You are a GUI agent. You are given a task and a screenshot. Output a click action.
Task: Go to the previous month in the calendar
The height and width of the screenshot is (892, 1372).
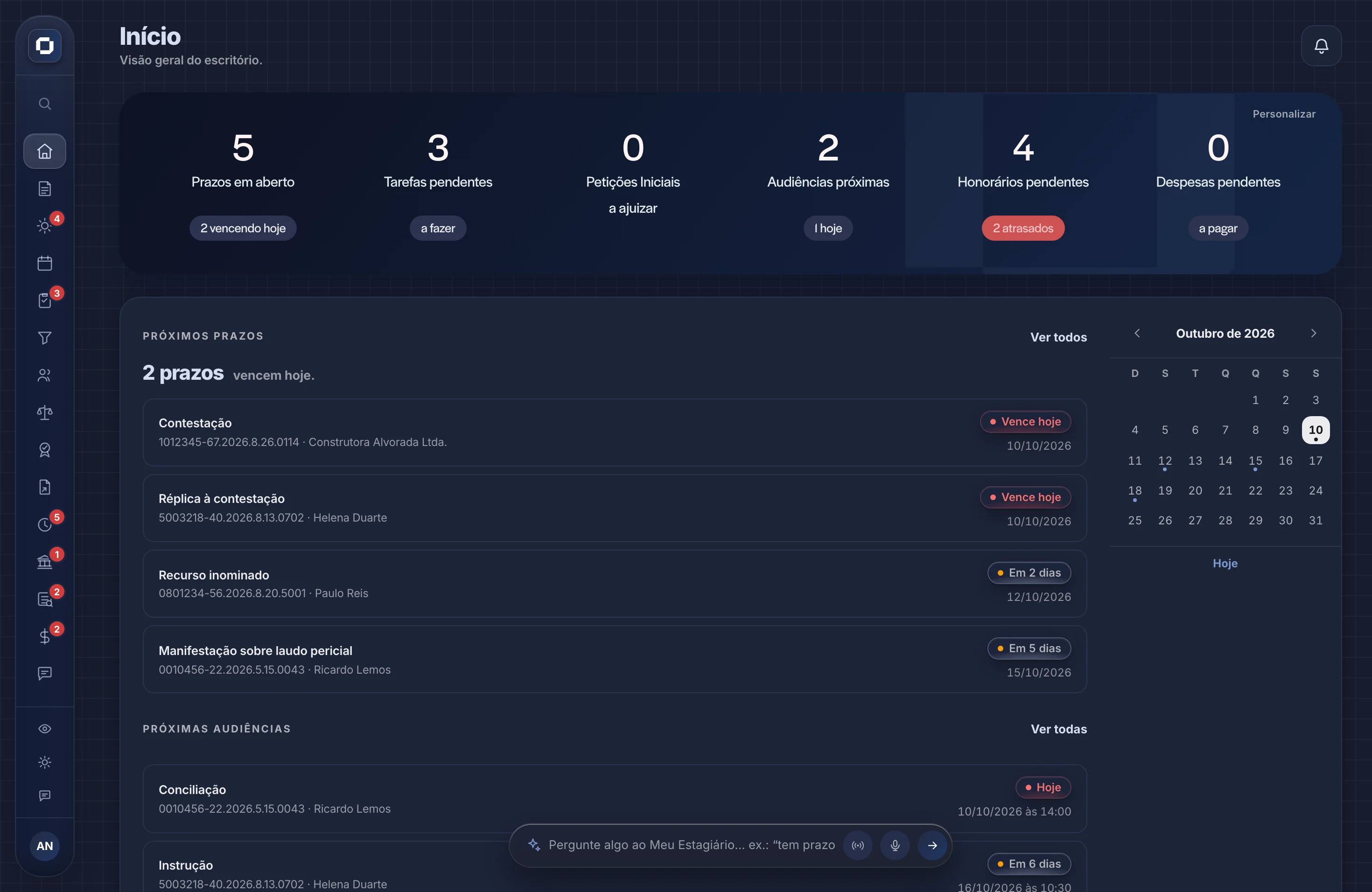[x=1137, y=333]
